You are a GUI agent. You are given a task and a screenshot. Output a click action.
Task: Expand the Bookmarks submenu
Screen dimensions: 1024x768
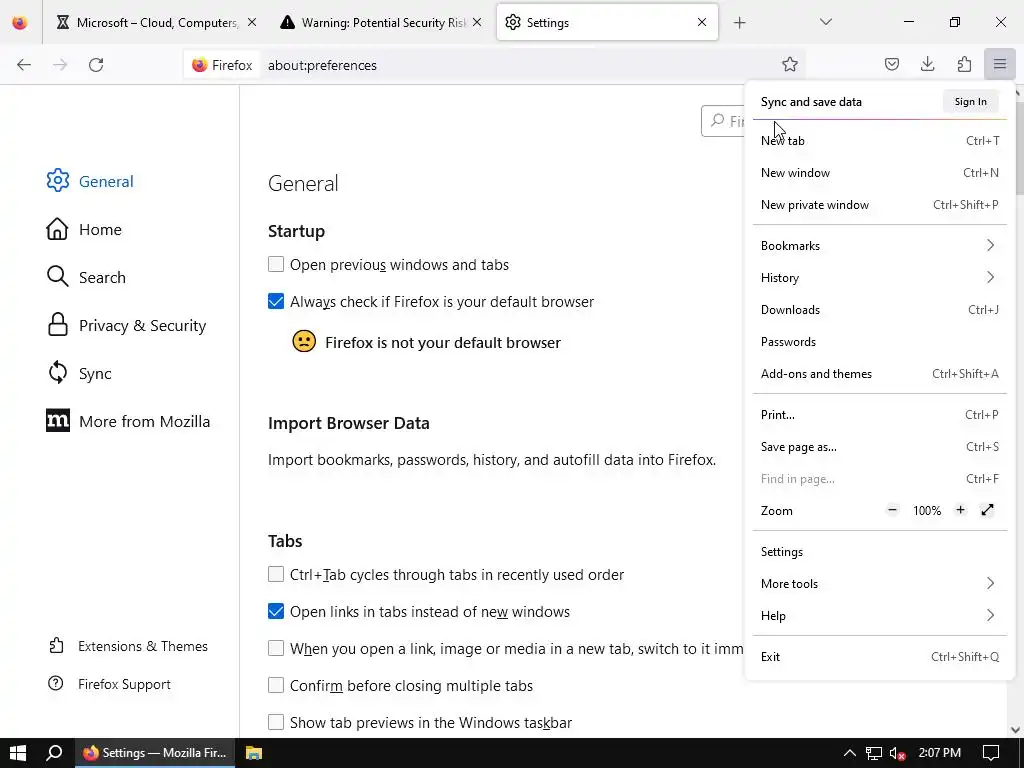click(879, 246)
